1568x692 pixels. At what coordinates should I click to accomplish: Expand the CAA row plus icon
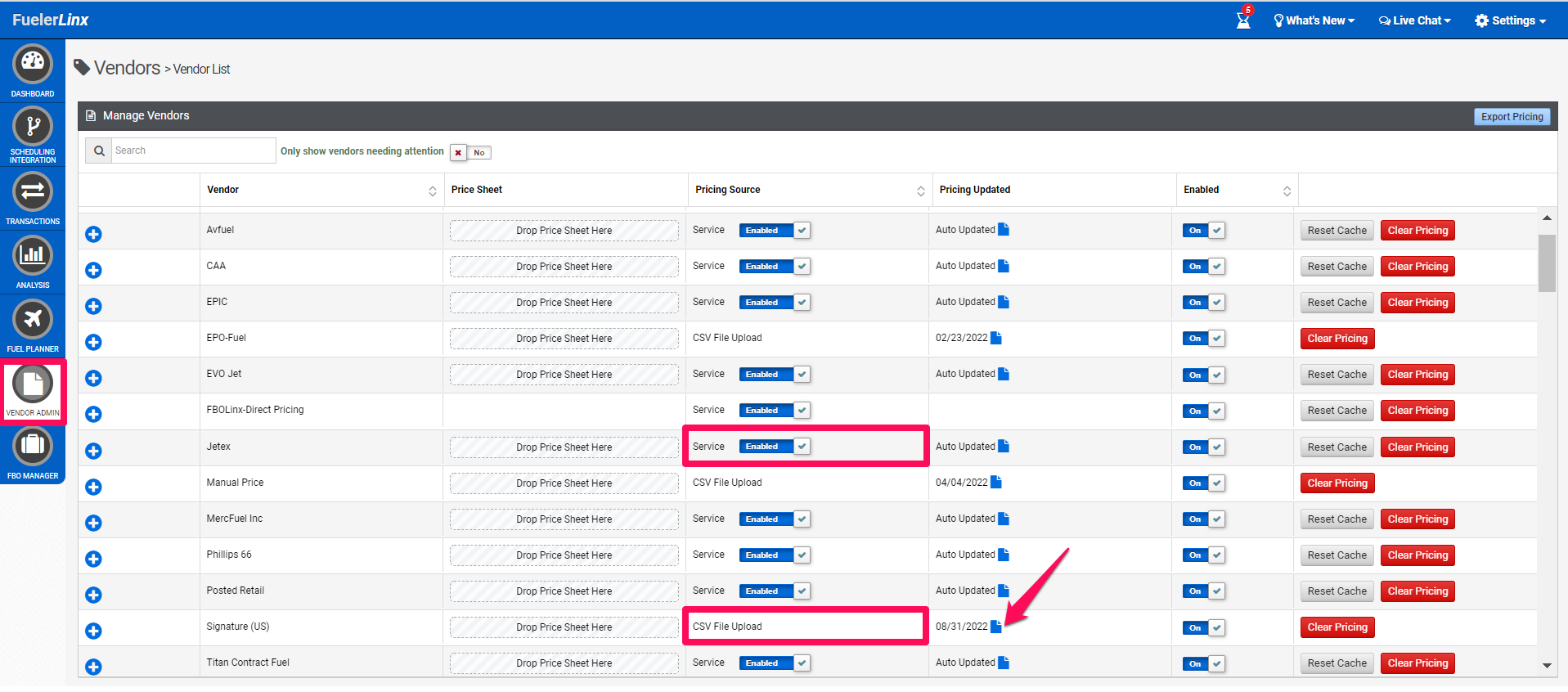click(93, 271)
